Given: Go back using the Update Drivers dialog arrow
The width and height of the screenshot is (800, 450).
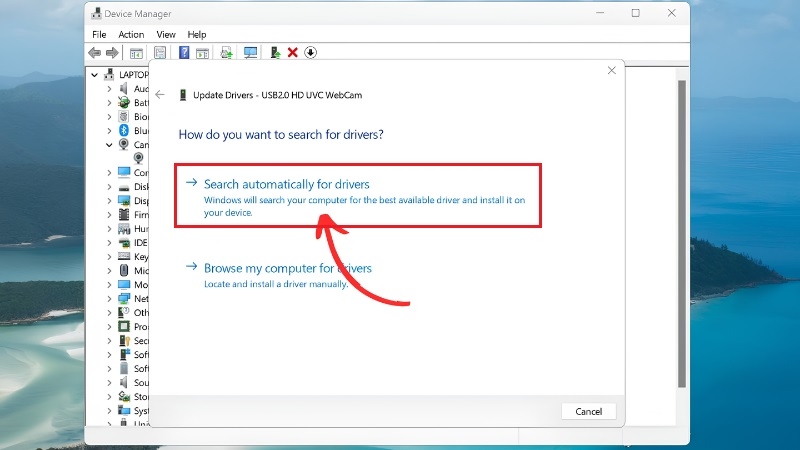Looking at the screenshot, I should coord(160,95).
